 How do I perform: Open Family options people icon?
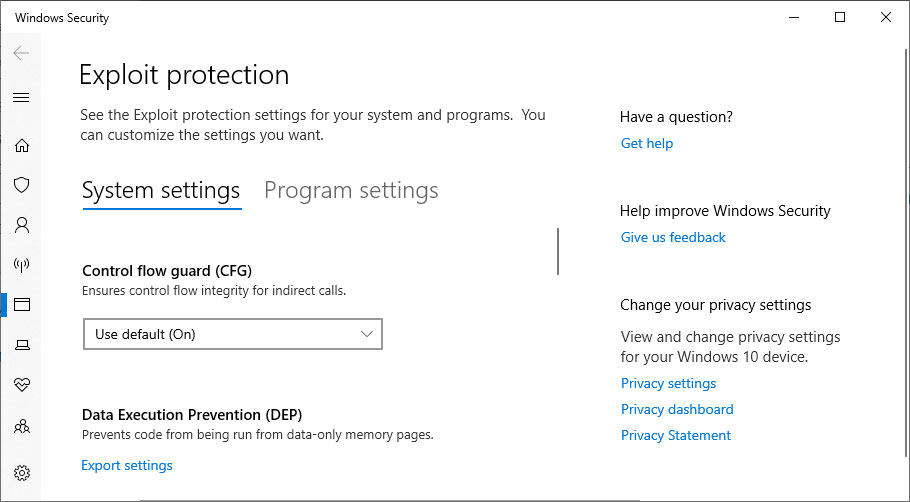(21, 426)
